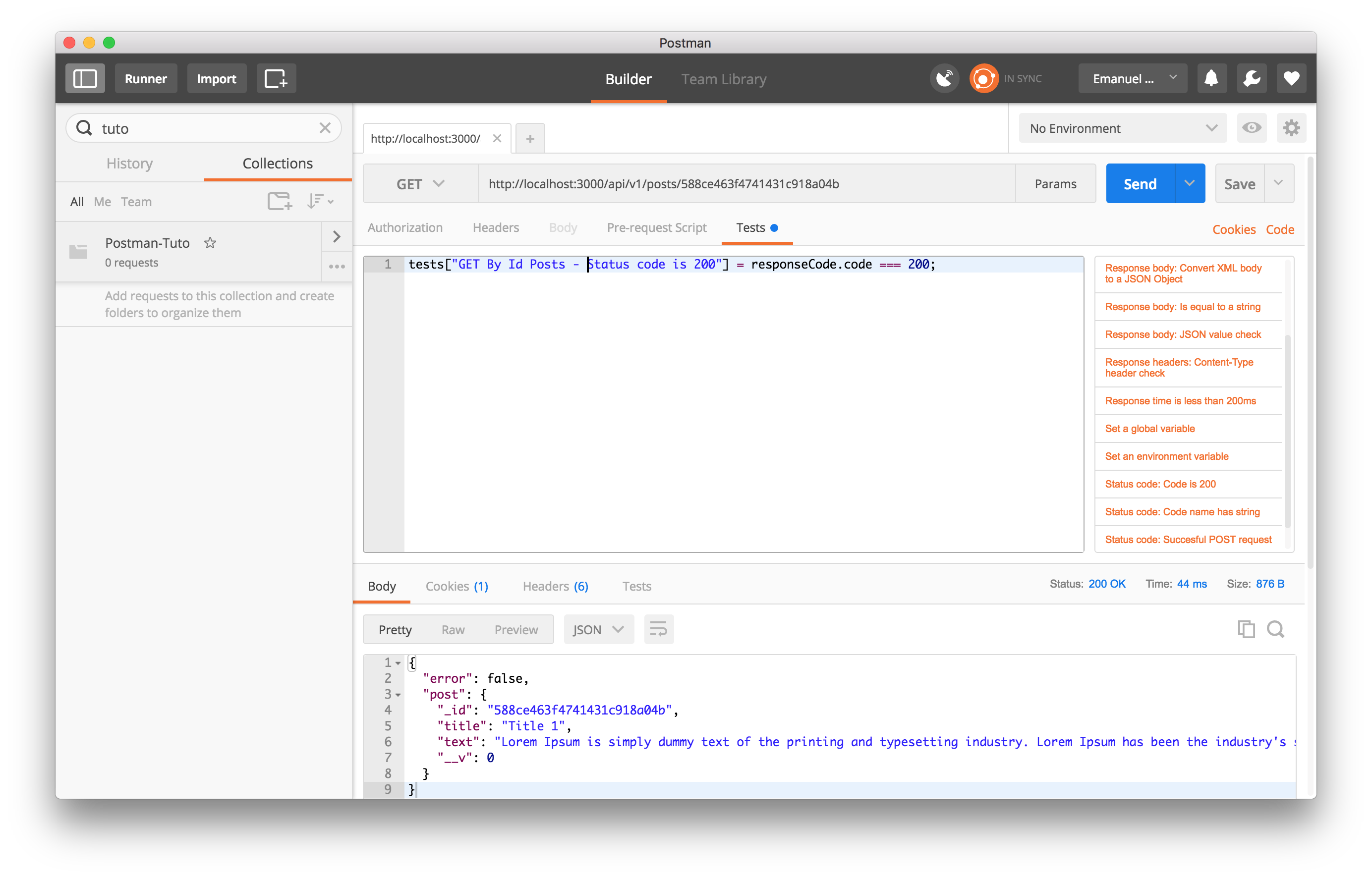
Task: Open Save options dropdown arrow
Action: click(x=1278, y=184)
